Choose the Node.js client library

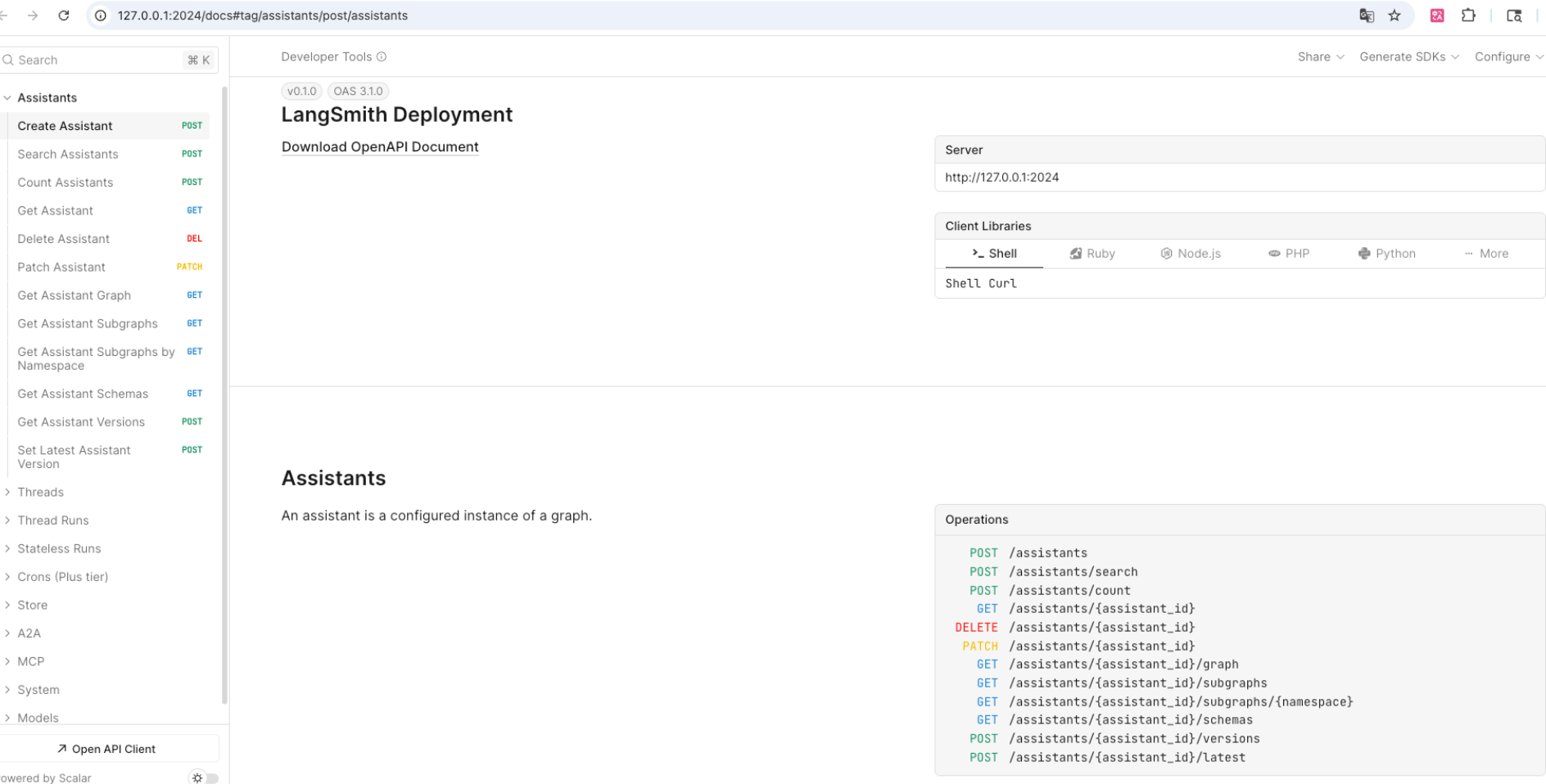point(1191,254)
